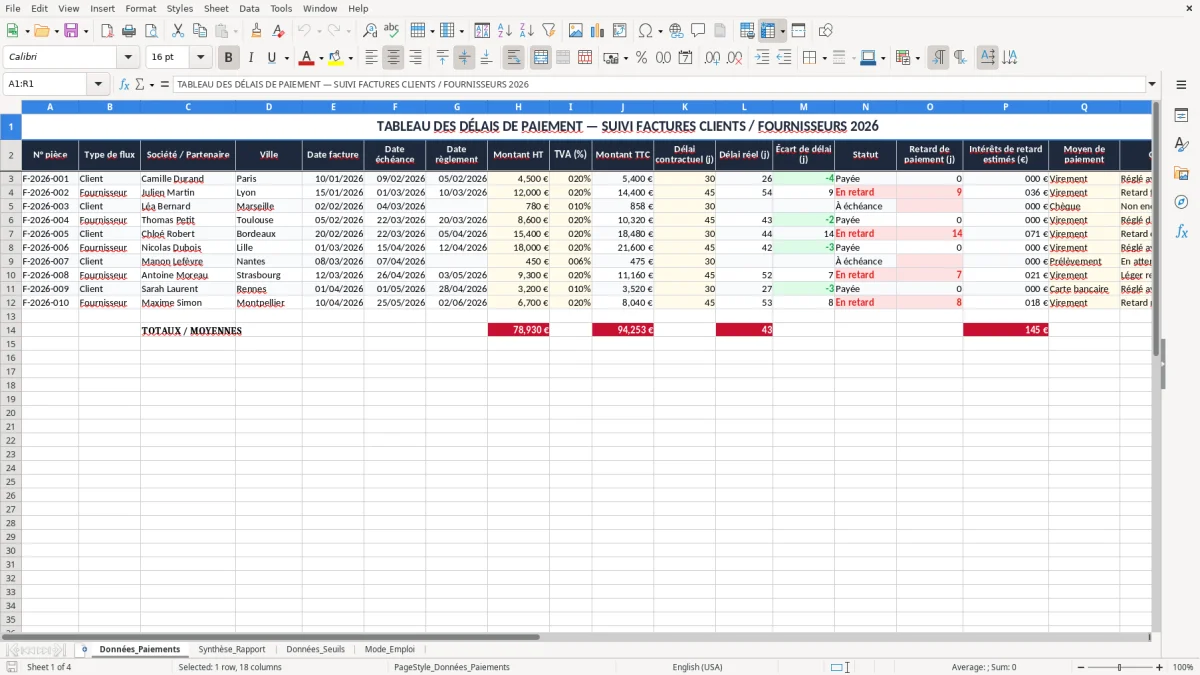Run the Spelling check icon
Image resolution: width=1200 pixels, height=675 pixels.
click(x=392, y=31)
